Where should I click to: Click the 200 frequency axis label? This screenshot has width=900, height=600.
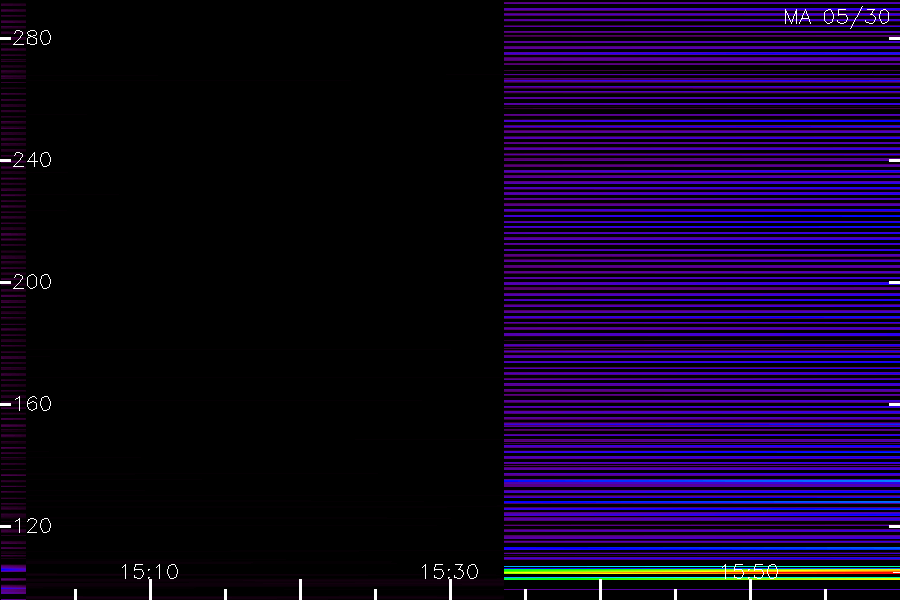(x=32, y=282)
